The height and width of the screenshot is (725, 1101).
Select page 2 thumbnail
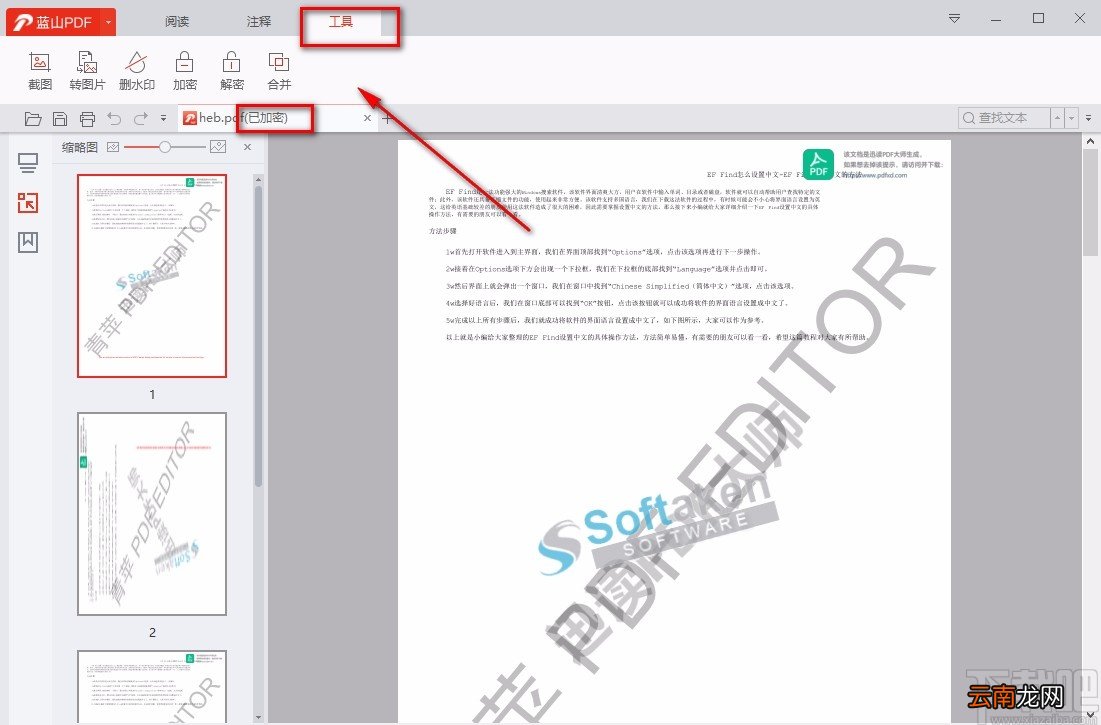[152, 514]
